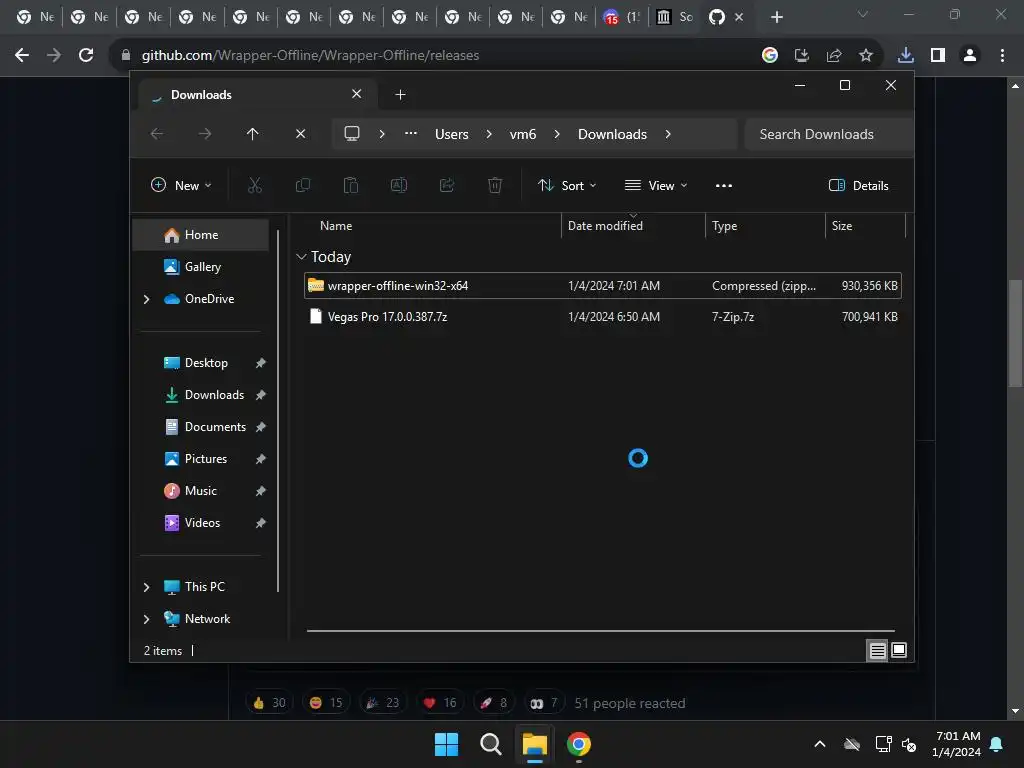The height and width of the screenshot is (768, 1024).
Task: Open Windows Start menu
Action: 446,744
